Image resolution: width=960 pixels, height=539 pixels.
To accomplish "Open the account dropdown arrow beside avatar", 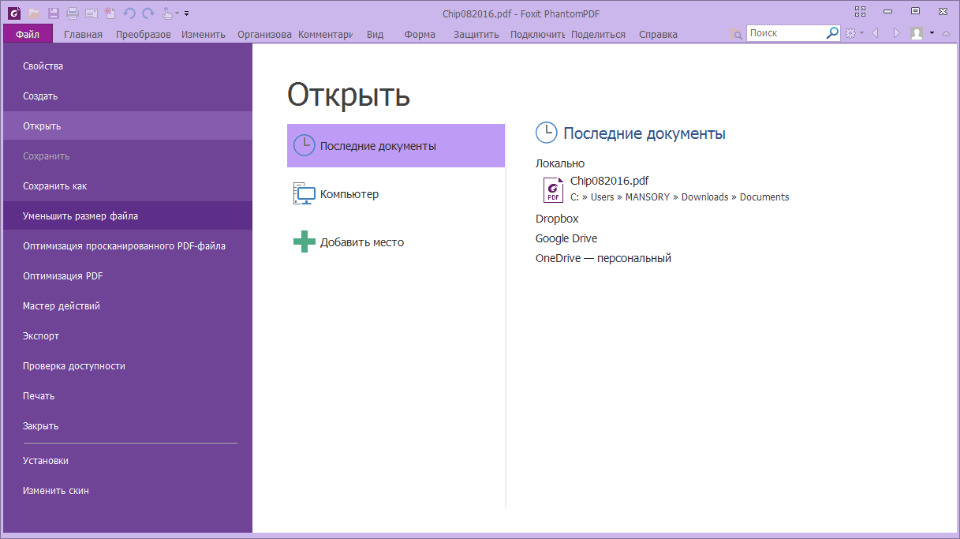I will [932, 34].
